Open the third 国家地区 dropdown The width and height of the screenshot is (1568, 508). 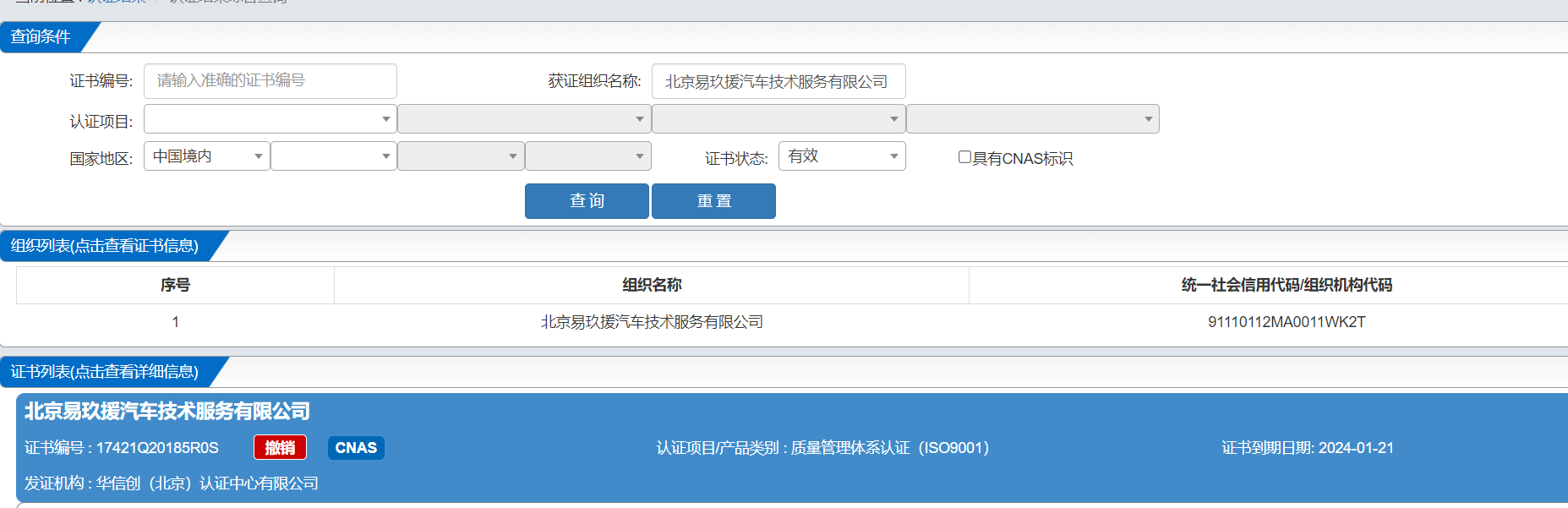(461, 156)
